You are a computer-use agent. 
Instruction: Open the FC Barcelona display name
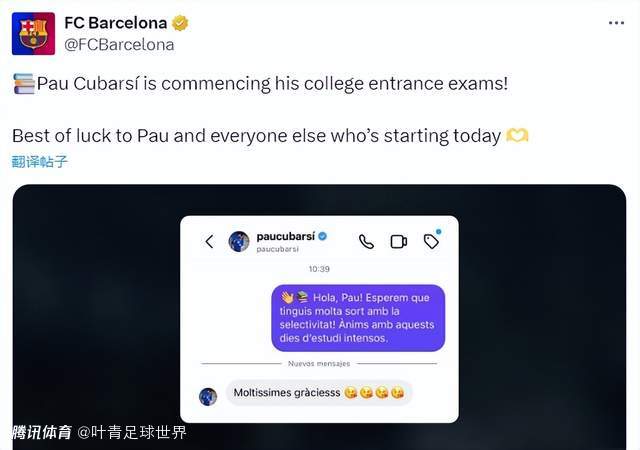(x=116, y=23)
